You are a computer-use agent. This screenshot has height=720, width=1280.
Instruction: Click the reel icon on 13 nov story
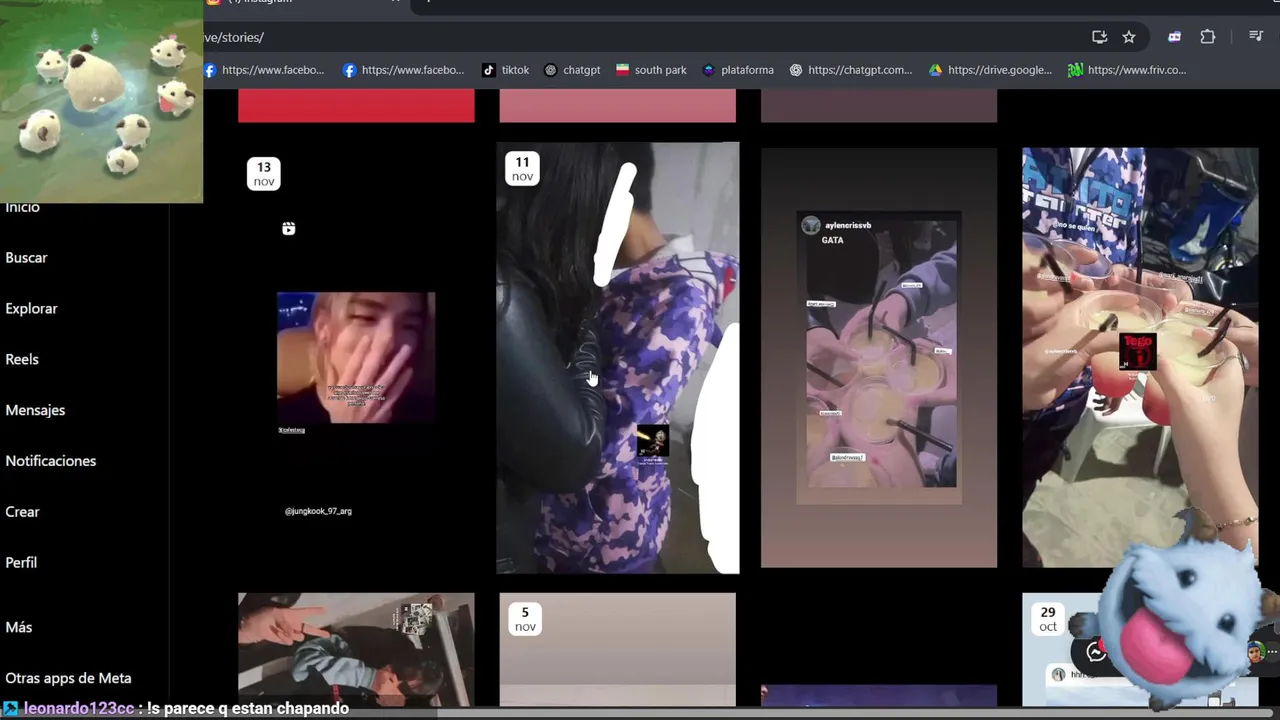[x=288, y=229]
